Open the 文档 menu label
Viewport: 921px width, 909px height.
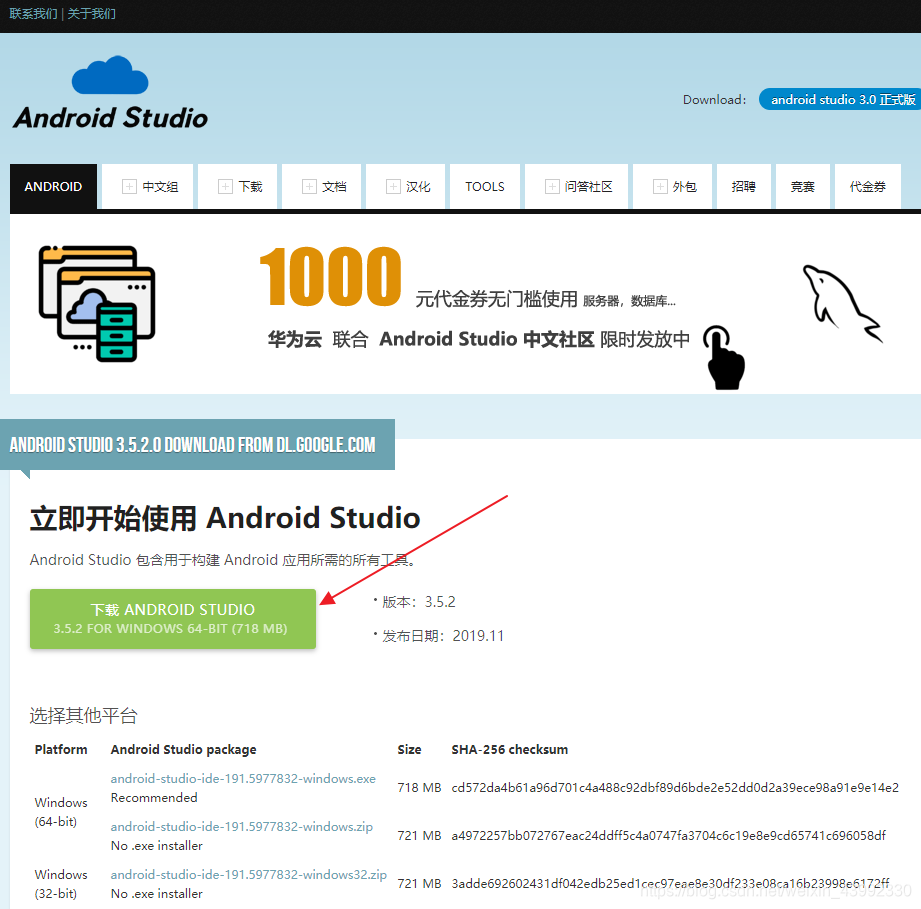pyautogui.click(x=335, y=187)
